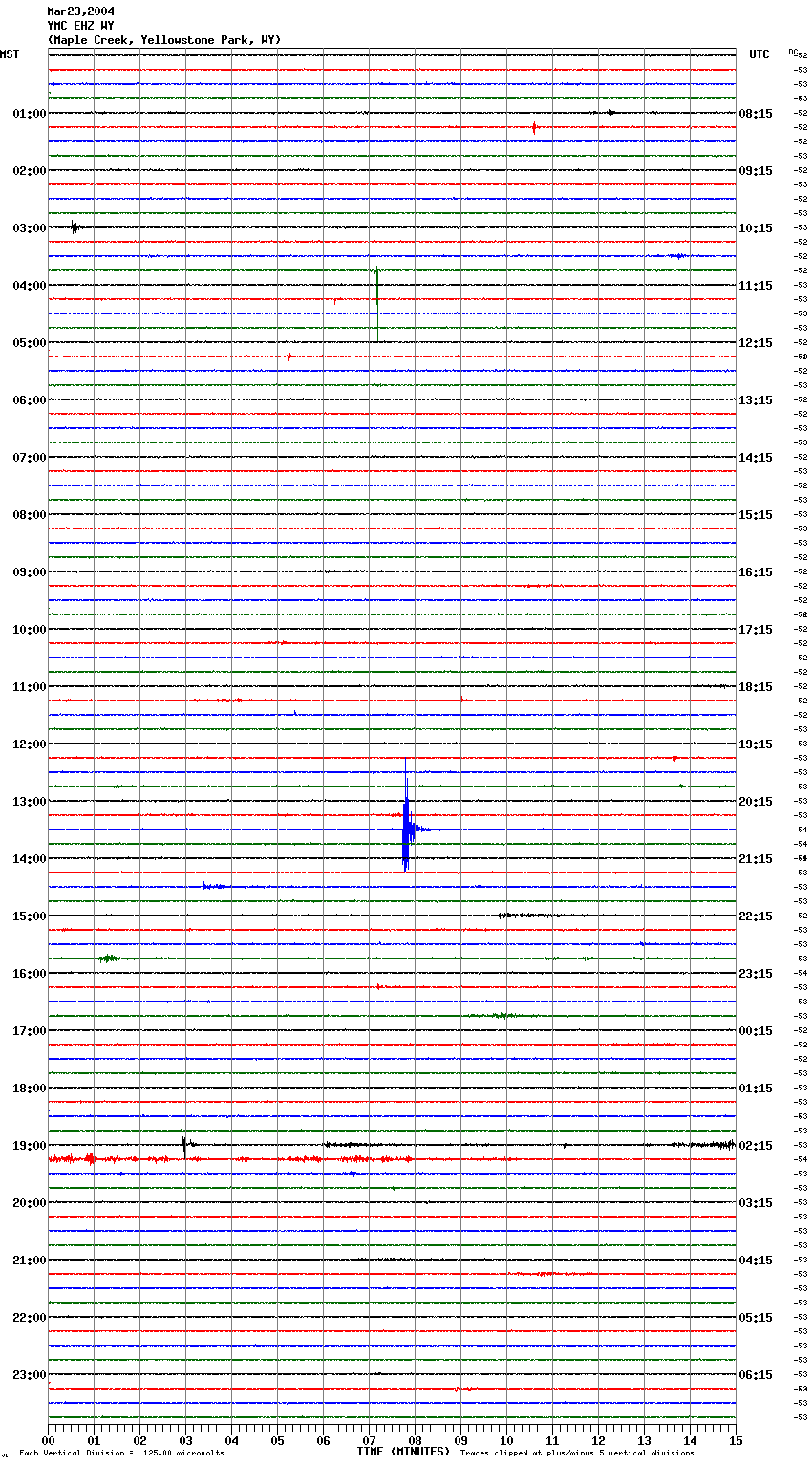Select the black event burst on the 03:00 trace
The image size is (812, 1466).
click(76, 227)
